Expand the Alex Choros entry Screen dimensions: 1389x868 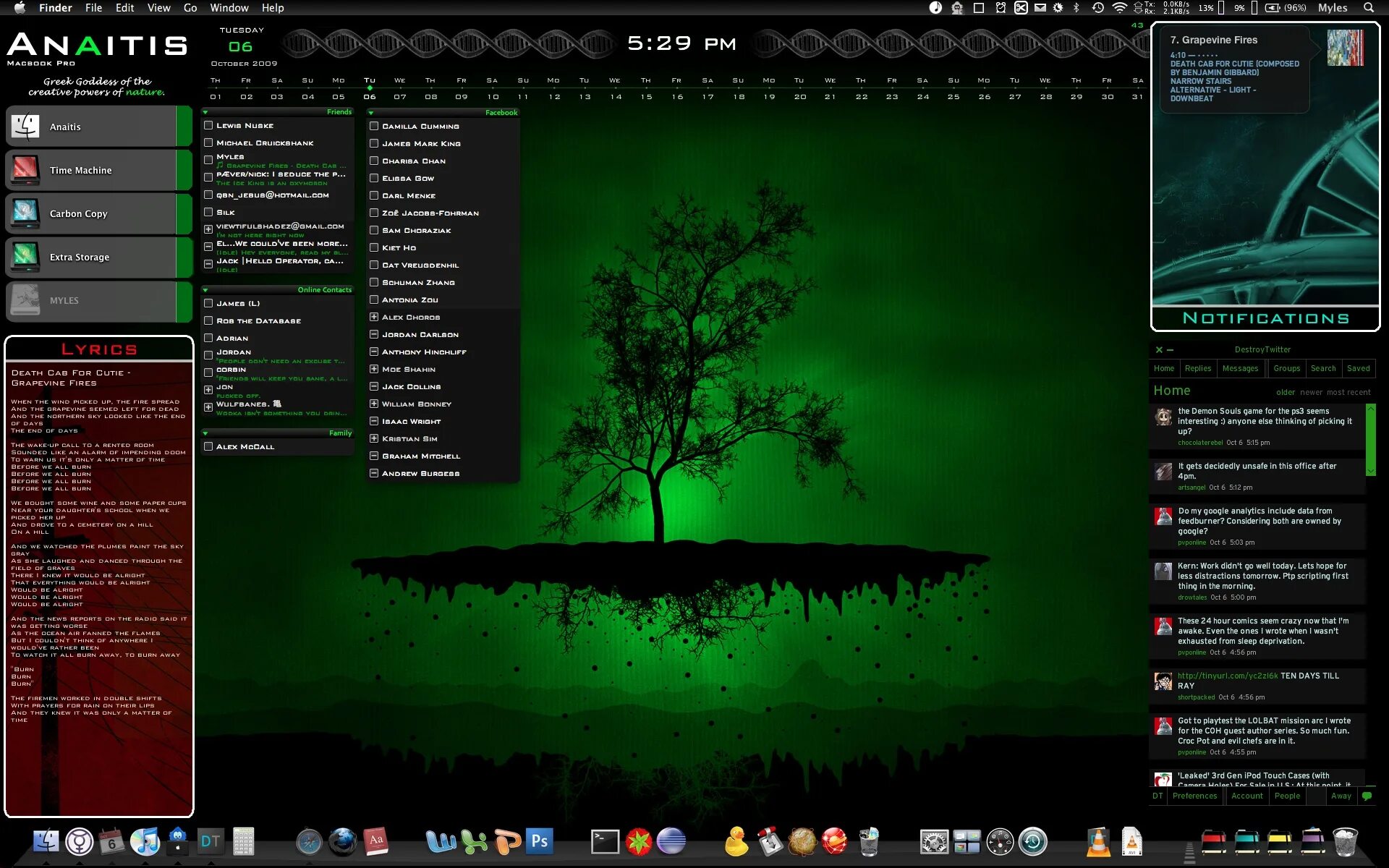point(374,317)
